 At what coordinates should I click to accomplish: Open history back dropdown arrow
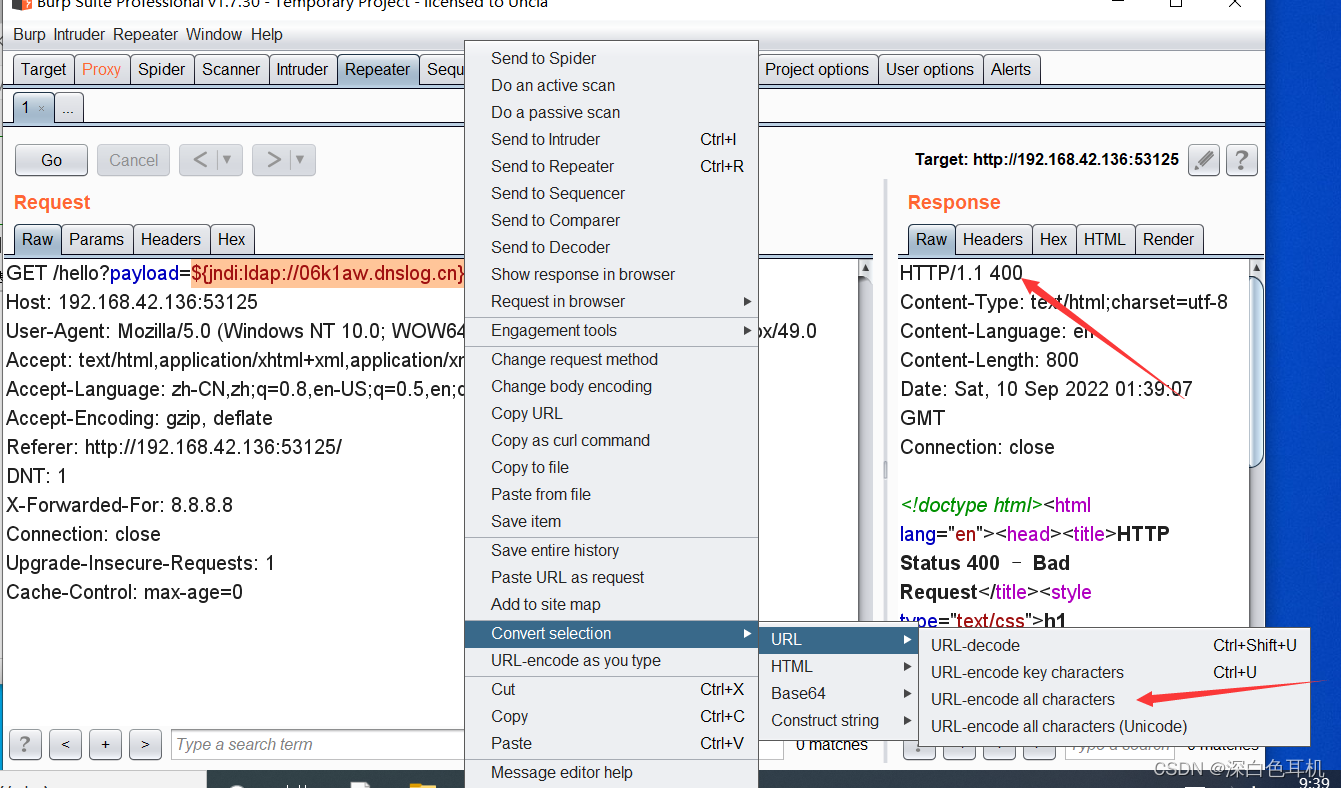[x=226, y=160]
